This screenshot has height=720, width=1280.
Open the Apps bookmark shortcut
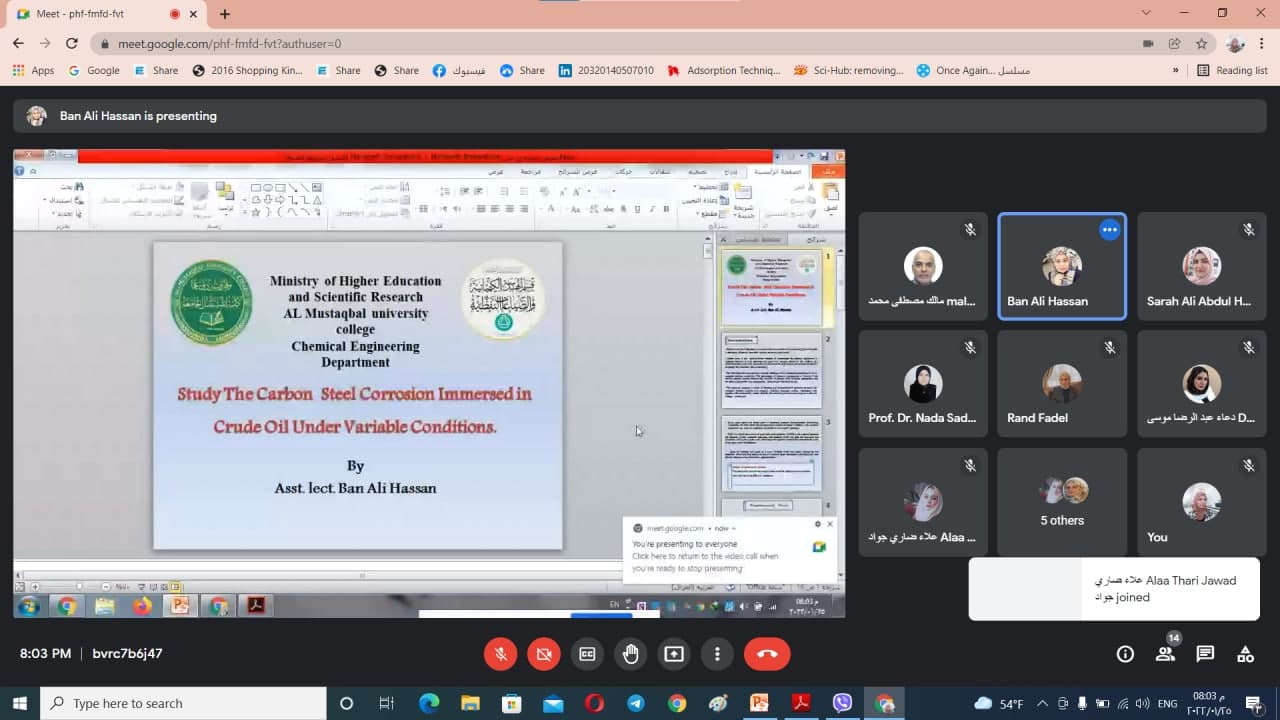pyautogui.click(x=34, y=71)
